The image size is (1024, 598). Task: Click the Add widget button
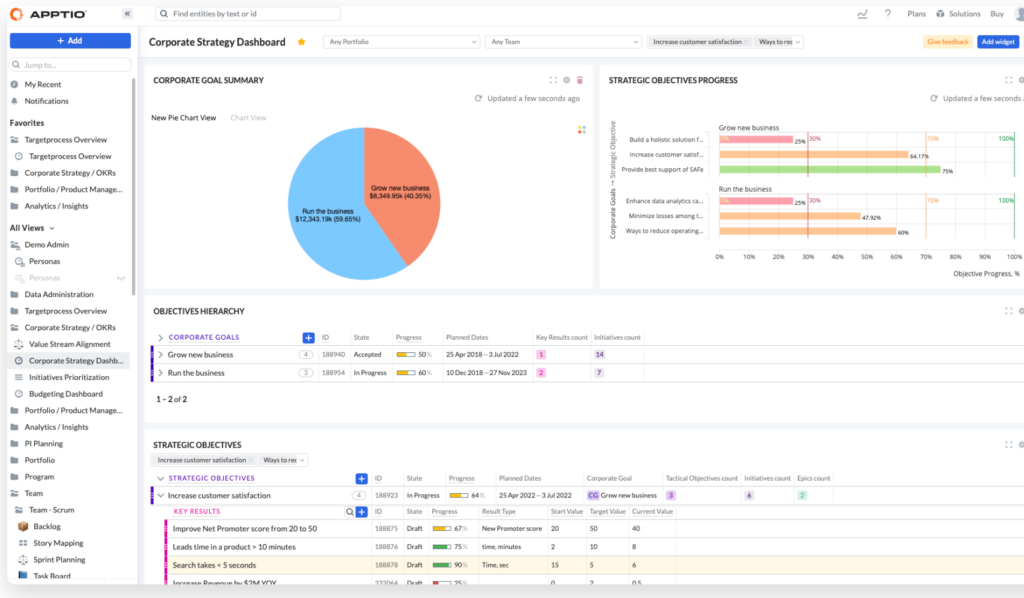click(x=998, y=42)
